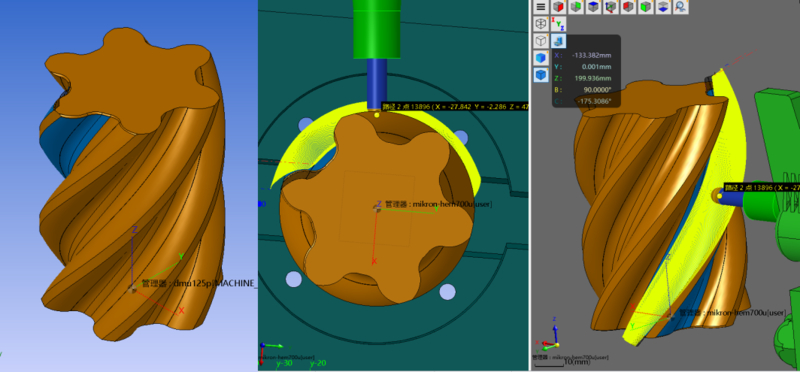Select the view with red left face cube
The width and height of the screenshot is (800, 372).
tap(628, 7)
